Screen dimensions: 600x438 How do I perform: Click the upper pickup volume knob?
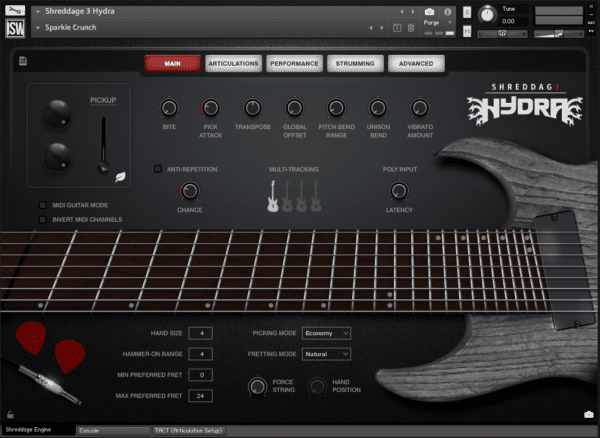(57, 114)
